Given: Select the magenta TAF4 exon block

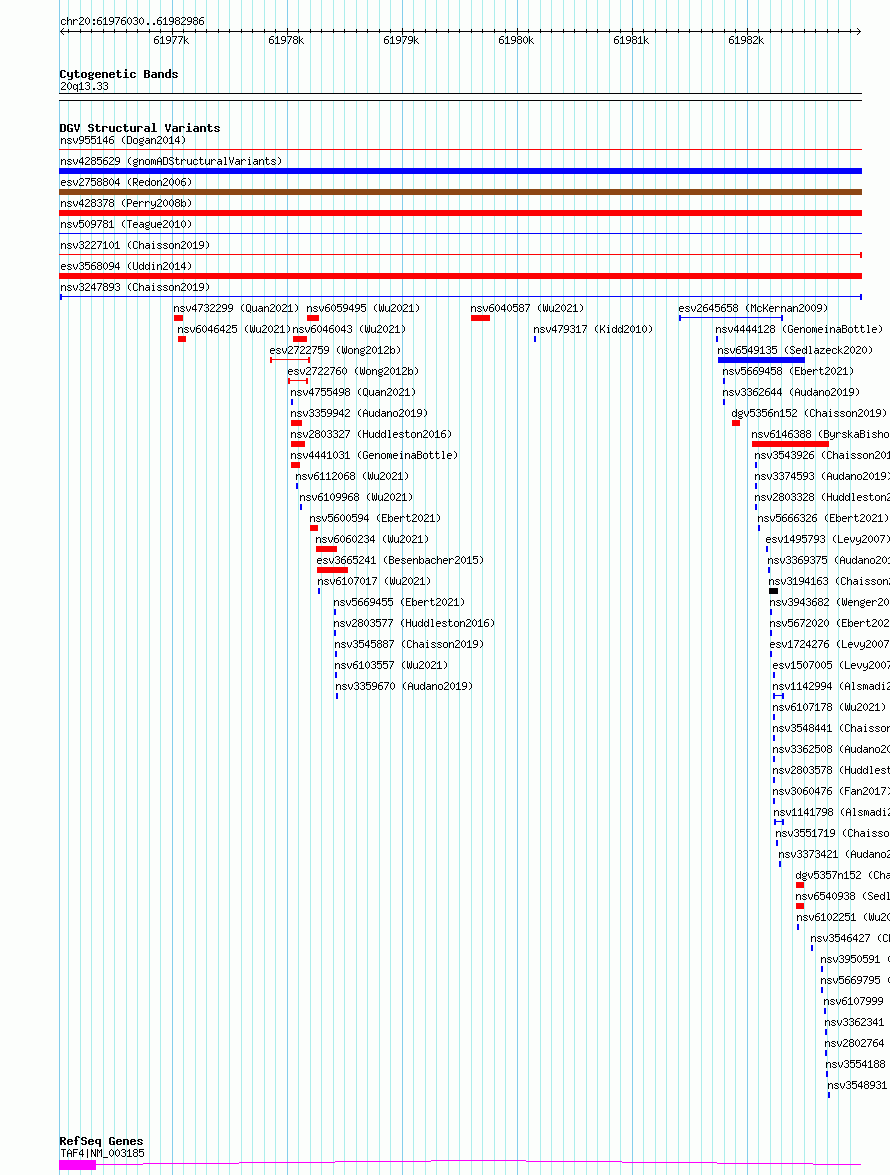Looking at the screenshot, I should [78, 1165].
